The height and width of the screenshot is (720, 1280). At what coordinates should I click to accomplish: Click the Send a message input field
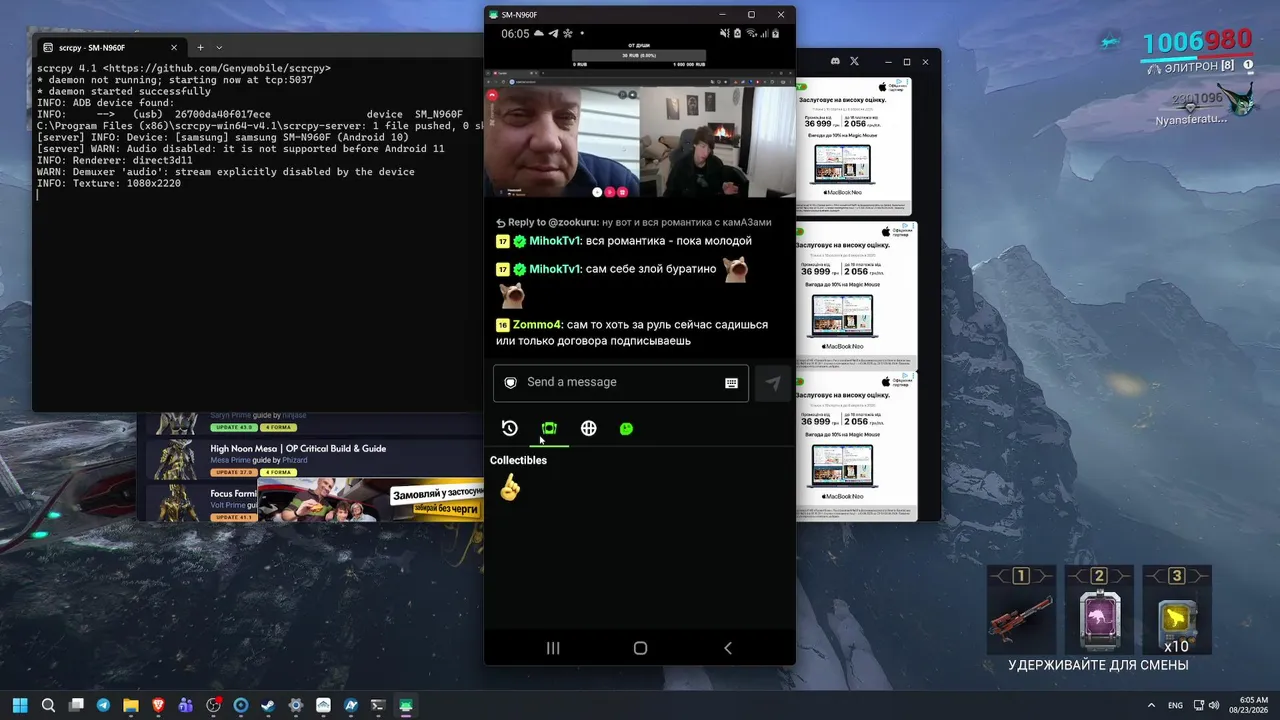[621, 383]
